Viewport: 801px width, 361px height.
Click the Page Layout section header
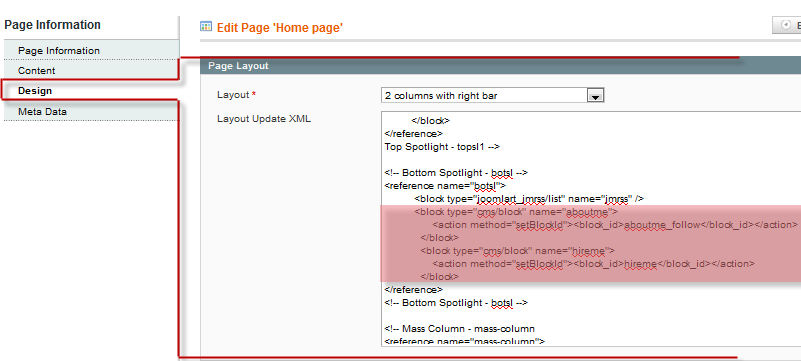click(501, 66)
